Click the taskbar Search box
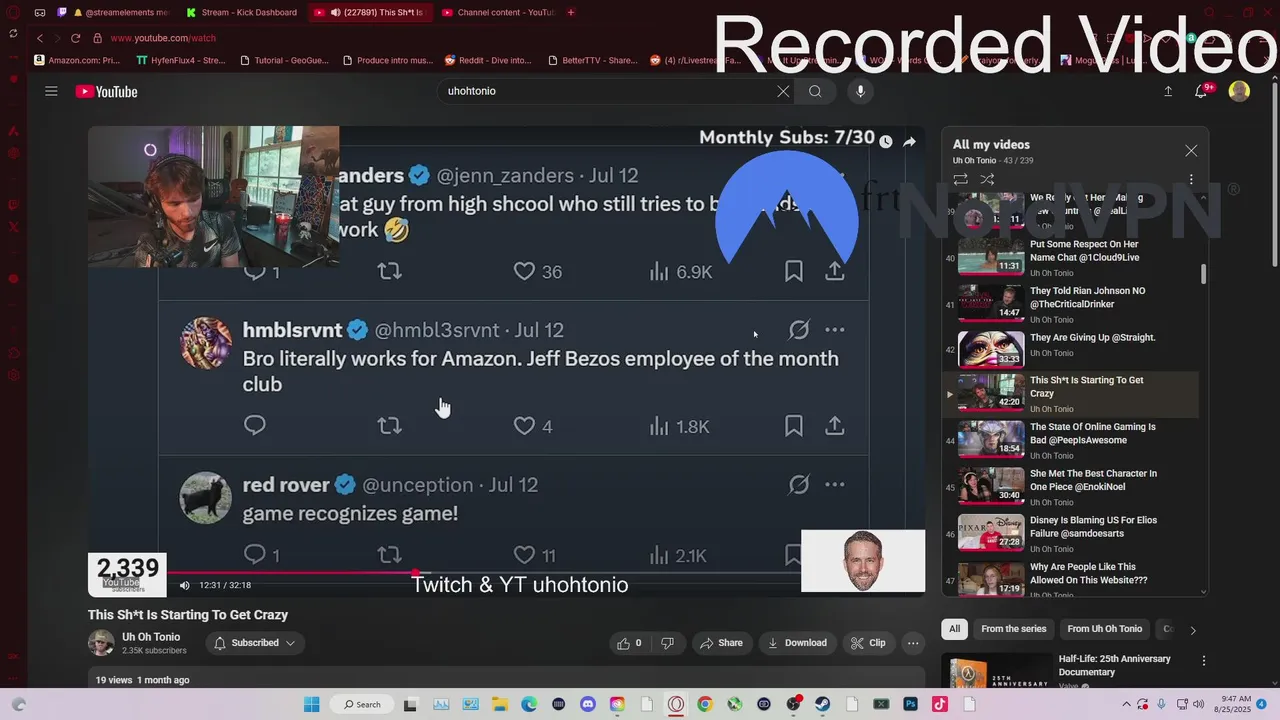Viewport: 1280px width, 720px height. click(x=362, y=704)
